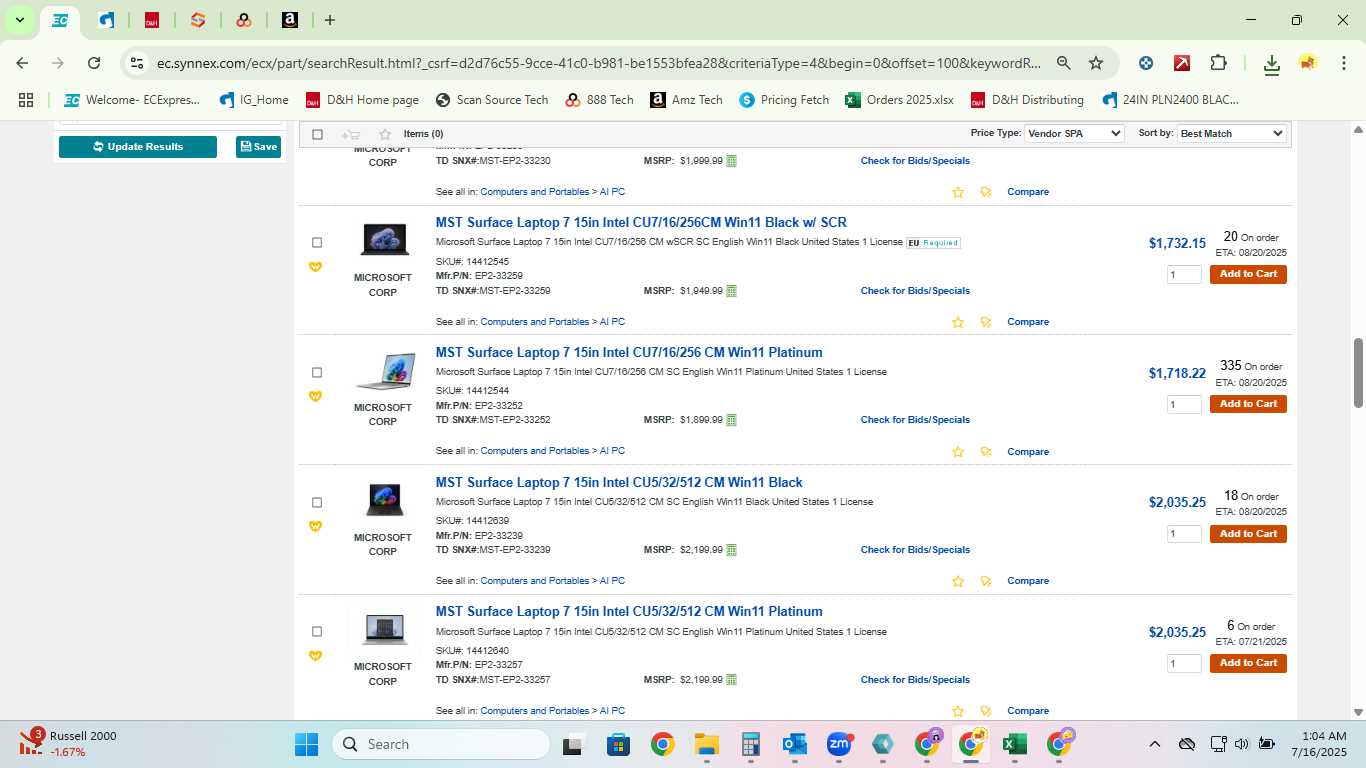
Task: Click the MSRP calculator icon for EP2-33239
Action: (731, 550)
